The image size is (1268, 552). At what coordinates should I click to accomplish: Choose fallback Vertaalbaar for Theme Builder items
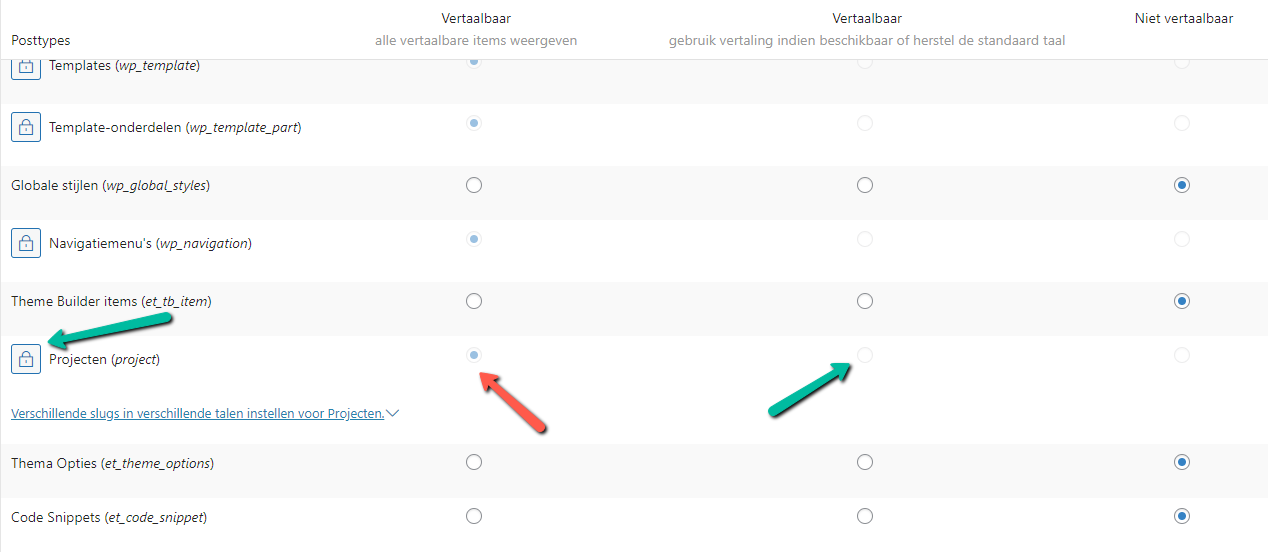[865, 301]
